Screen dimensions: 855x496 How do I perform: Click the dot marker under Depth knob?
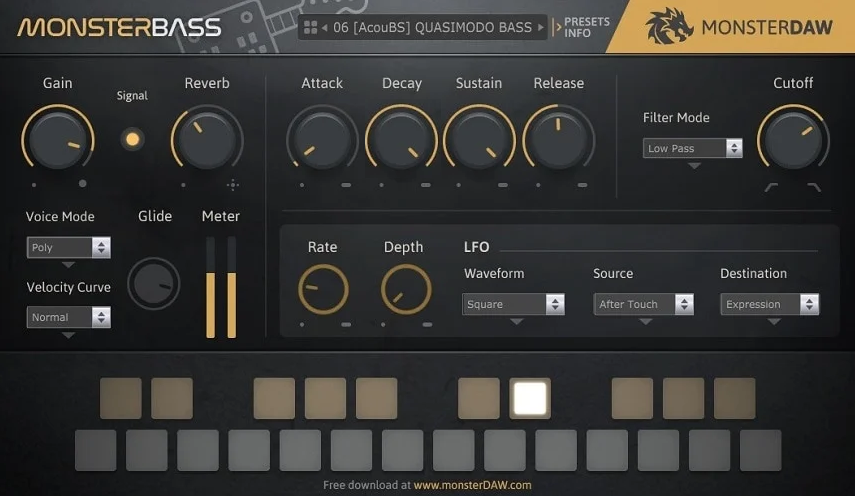click(383, 325)
